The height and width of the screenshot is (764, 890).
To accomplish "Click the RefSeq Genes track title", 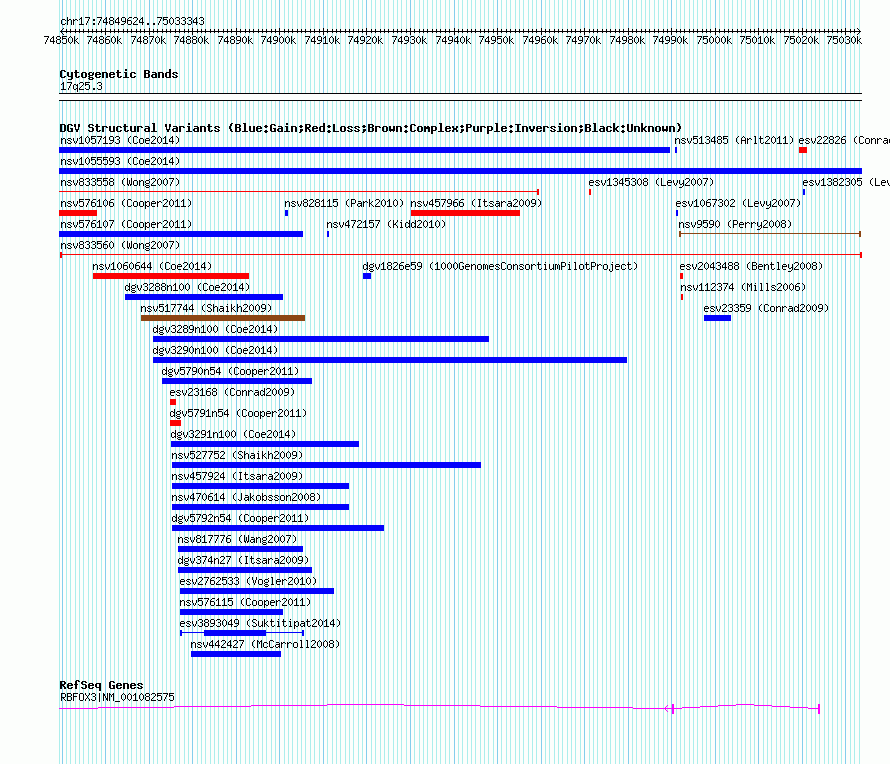I will (x=101, y=685).
